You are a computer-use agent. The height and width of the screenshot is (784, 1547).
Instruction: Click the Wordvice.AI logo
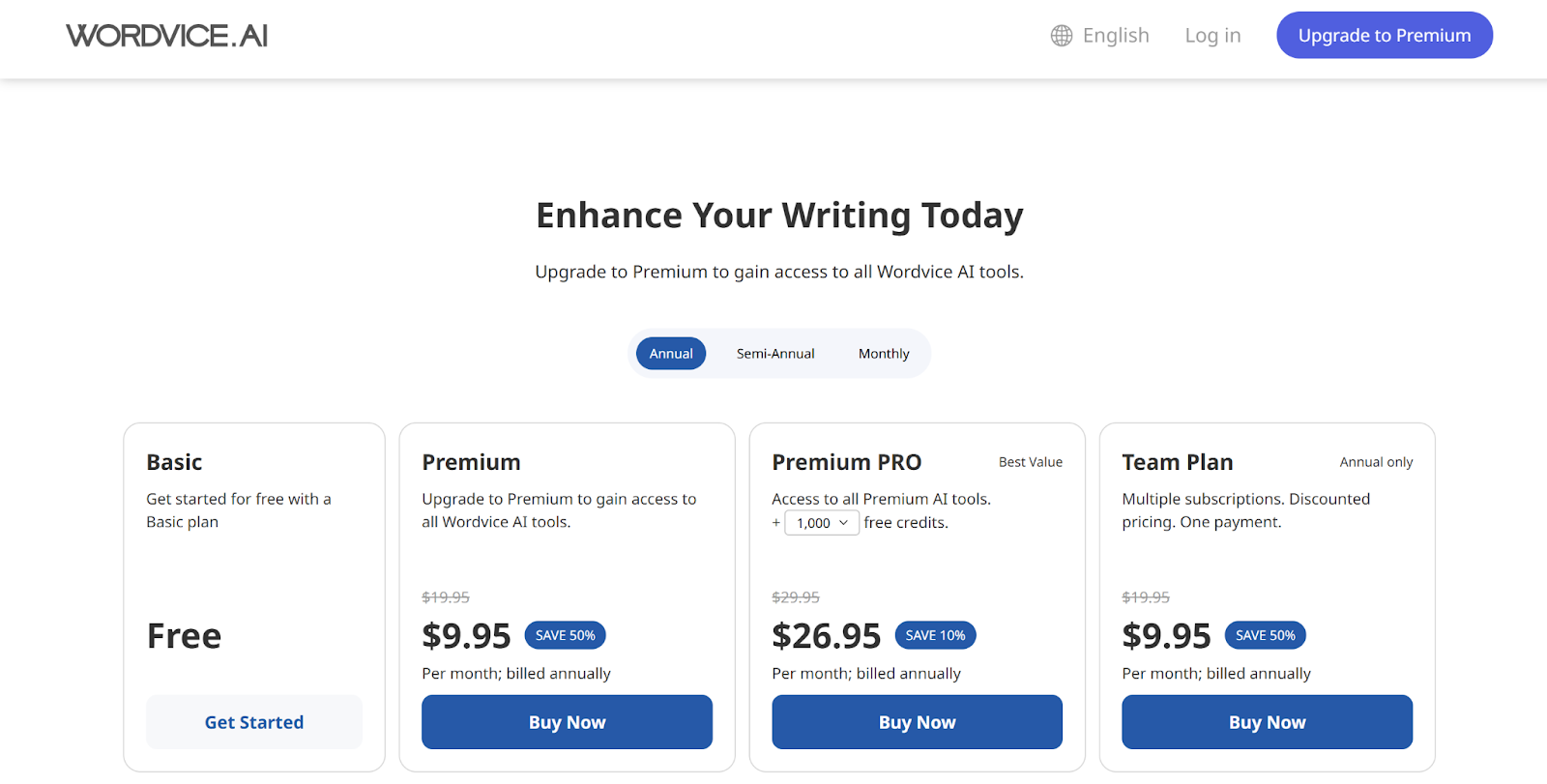(x=165, y=35)
